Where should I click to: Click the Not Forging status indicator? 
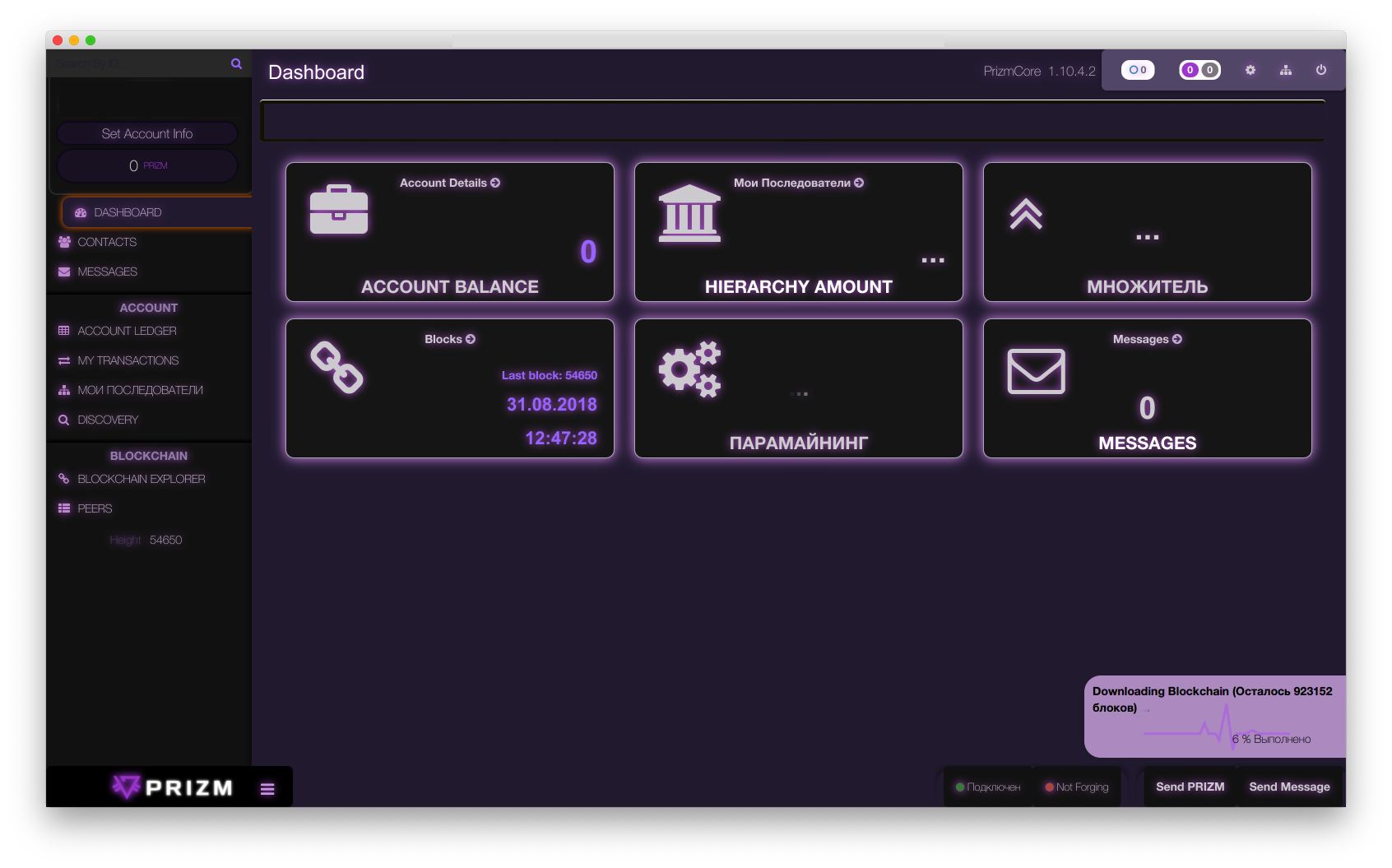pos(1077,787)
